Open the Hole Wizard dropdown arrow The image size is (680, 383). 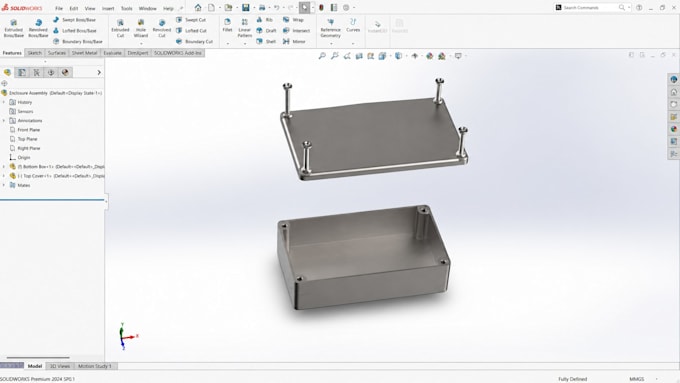click(x=141, y=43)
